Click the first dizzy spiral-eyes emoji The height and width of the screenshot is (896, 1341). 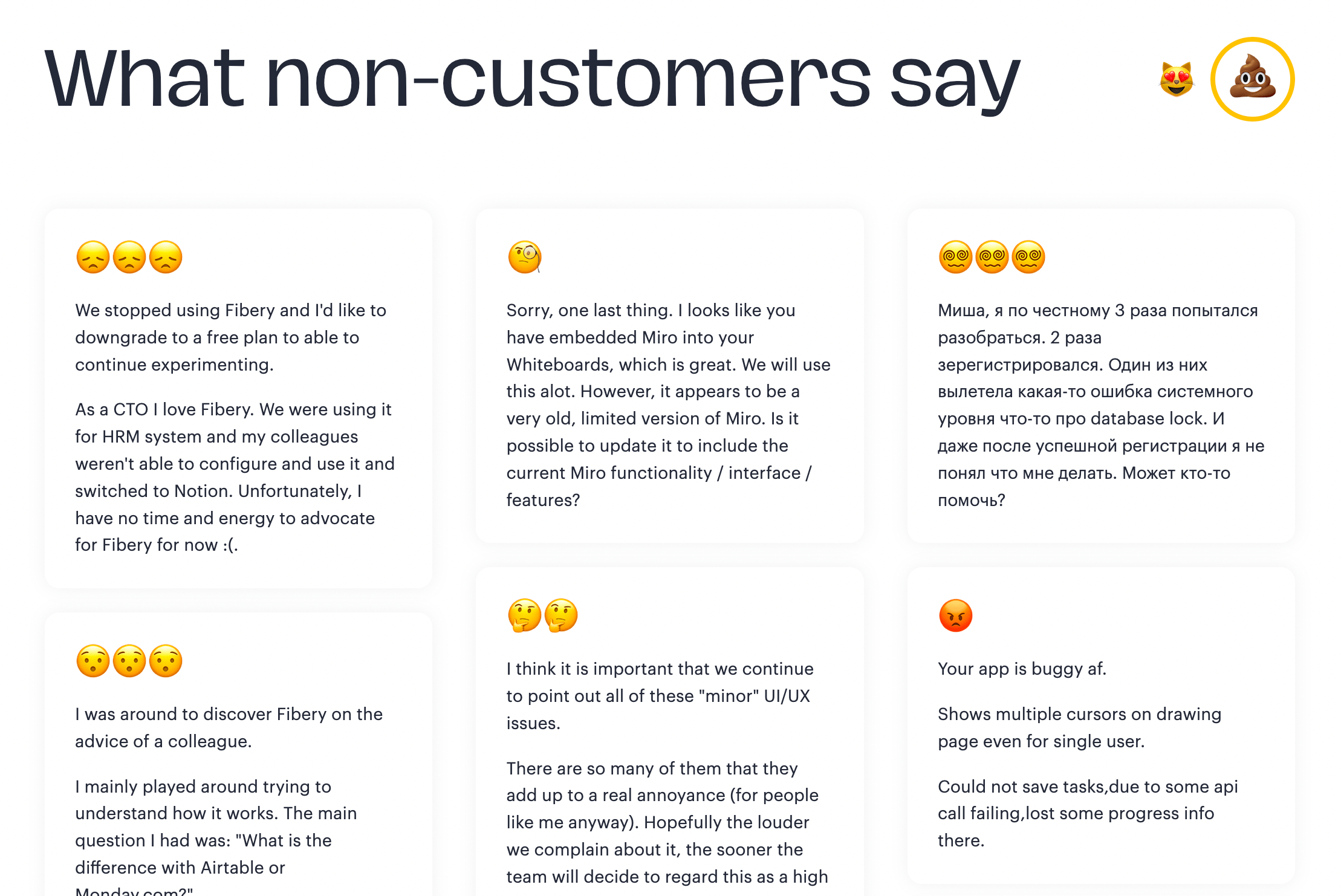click(x=955, y=258)
